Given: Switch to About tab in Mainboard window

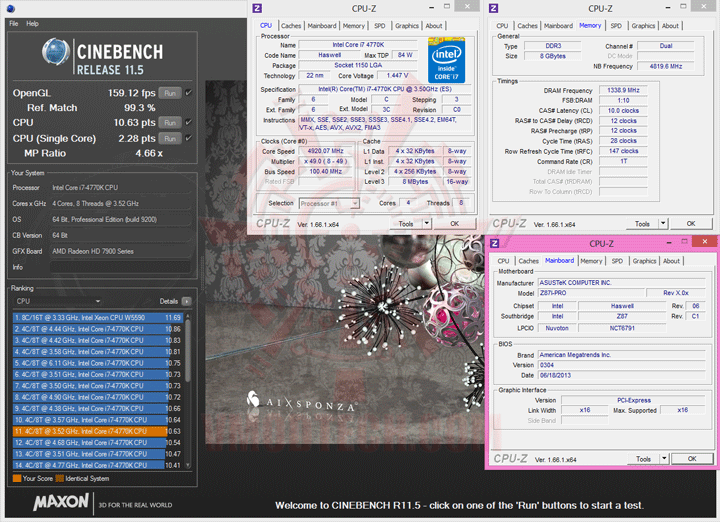Looking at the screenshot, I should pos(671,261).
